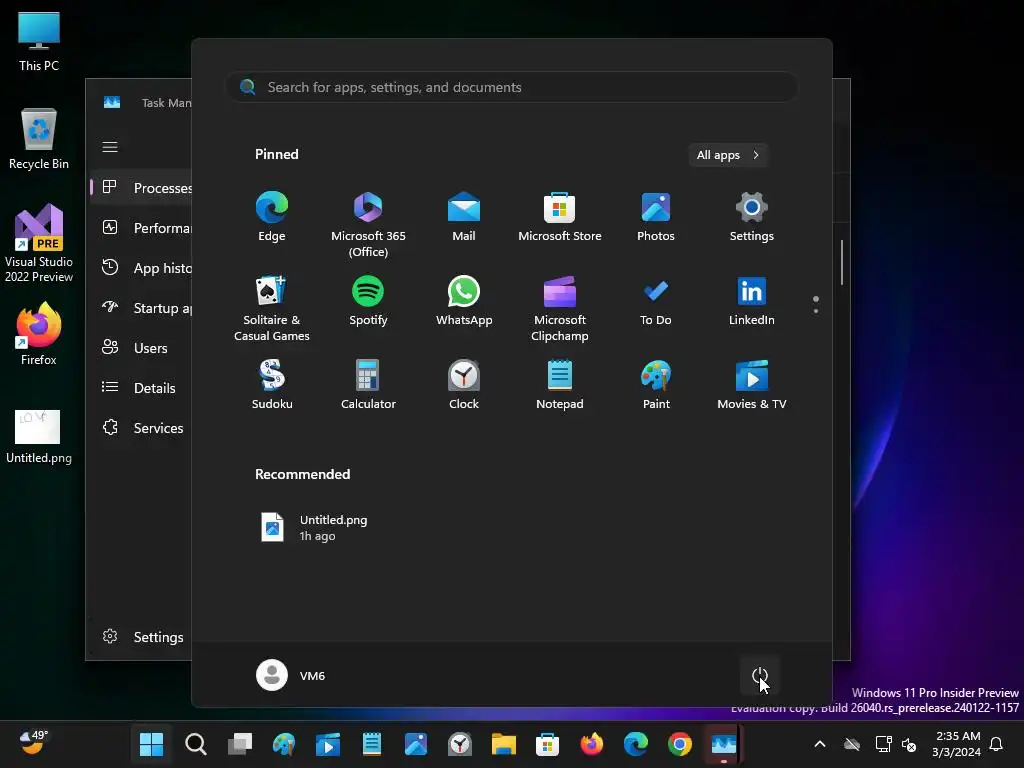Open Calculator from pinned apps
Screen dimensions: 1024x768
[368, 385]
